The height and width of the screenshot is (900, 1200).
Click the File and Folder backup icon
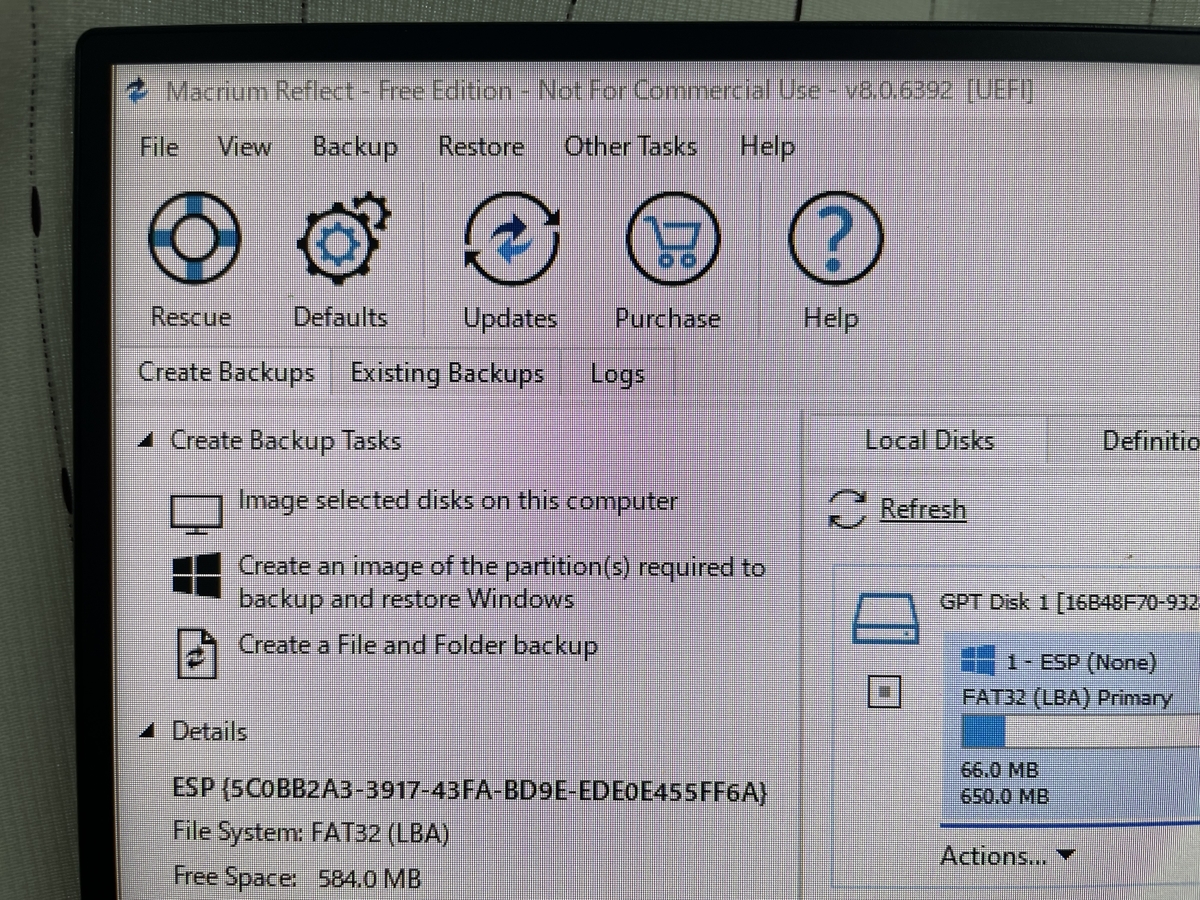click(196, 652)
